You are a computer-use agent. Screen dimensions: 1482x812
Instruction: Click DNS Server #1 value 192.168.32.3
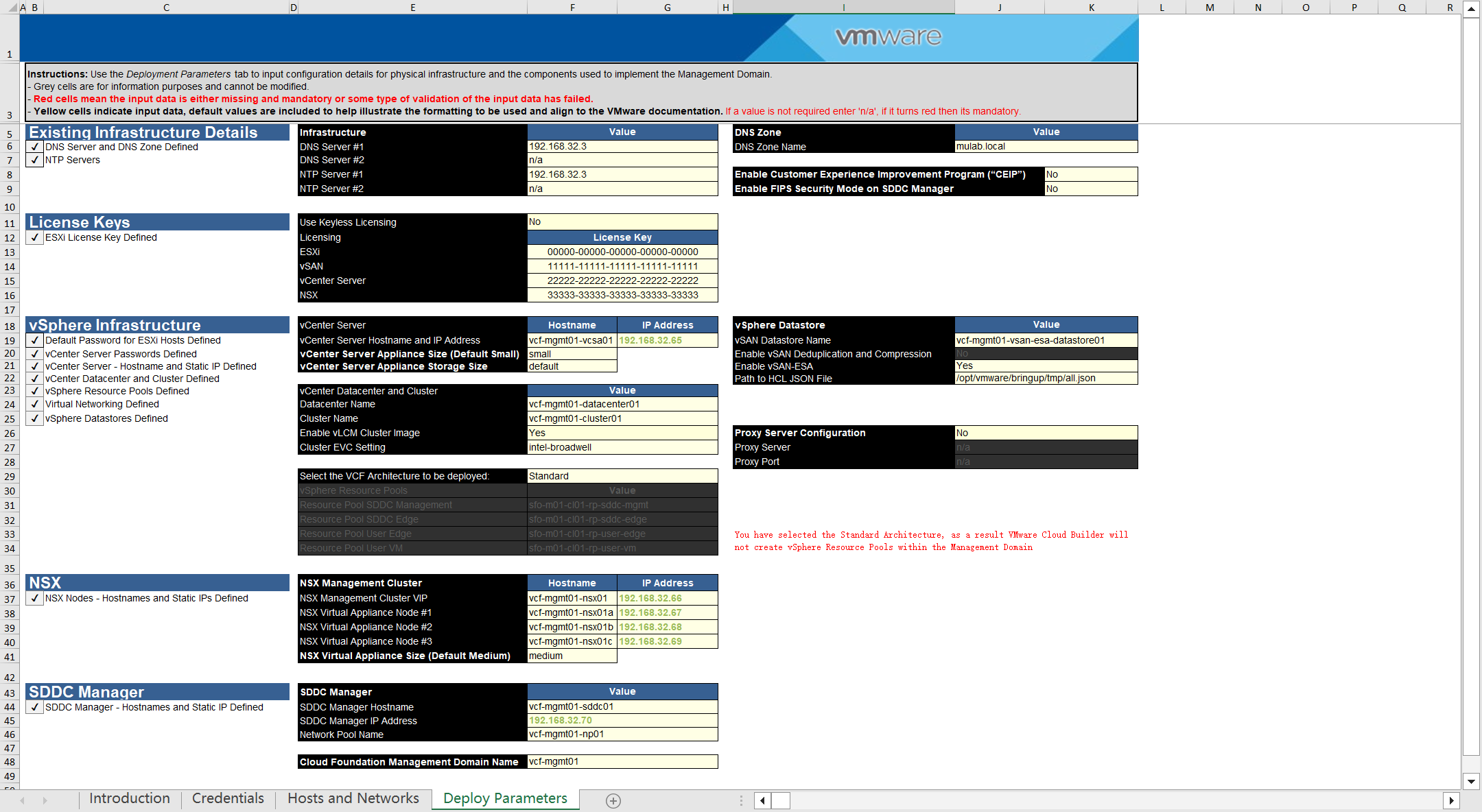622,146
